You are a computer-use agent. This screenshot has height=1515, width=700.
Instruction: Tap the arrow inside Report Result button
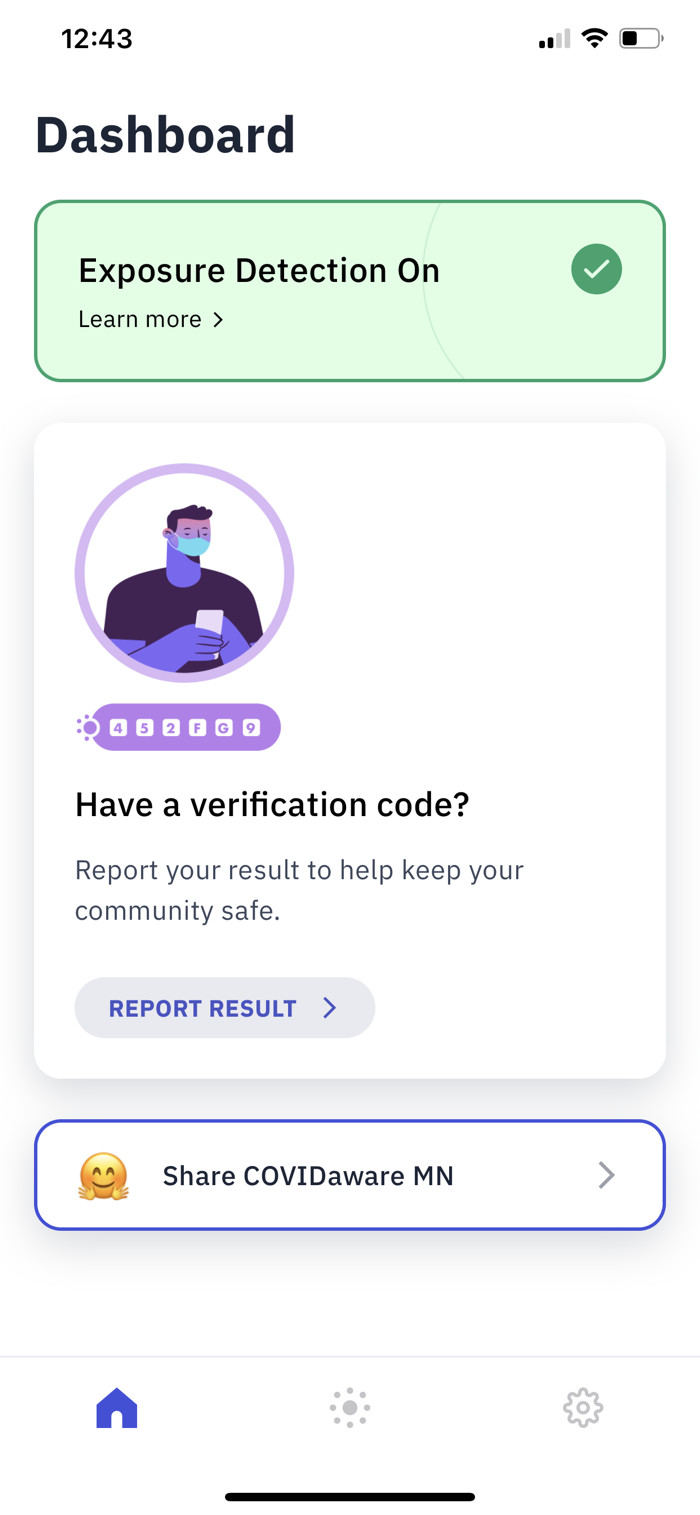pos(330,1008)
